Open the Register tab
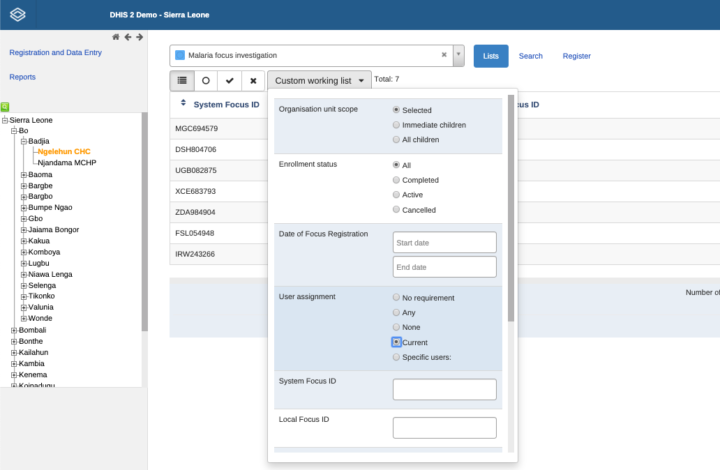The height and width of the screenshot is (470, 720). tap(577, 56)
